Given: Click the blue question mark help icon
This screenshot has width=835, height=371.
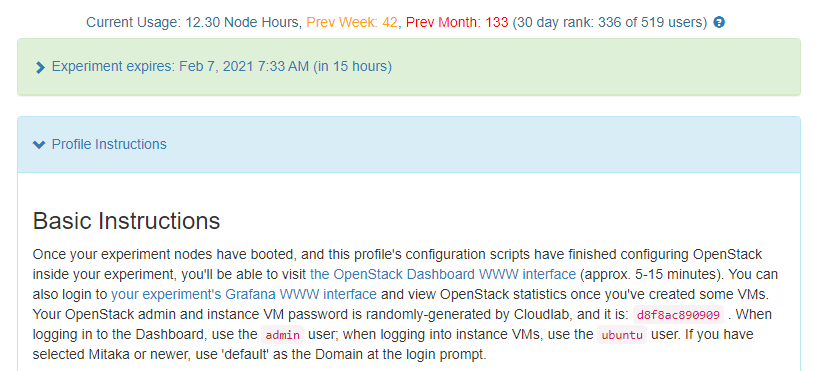Looking at the screenshot, I should click(719, 22).
